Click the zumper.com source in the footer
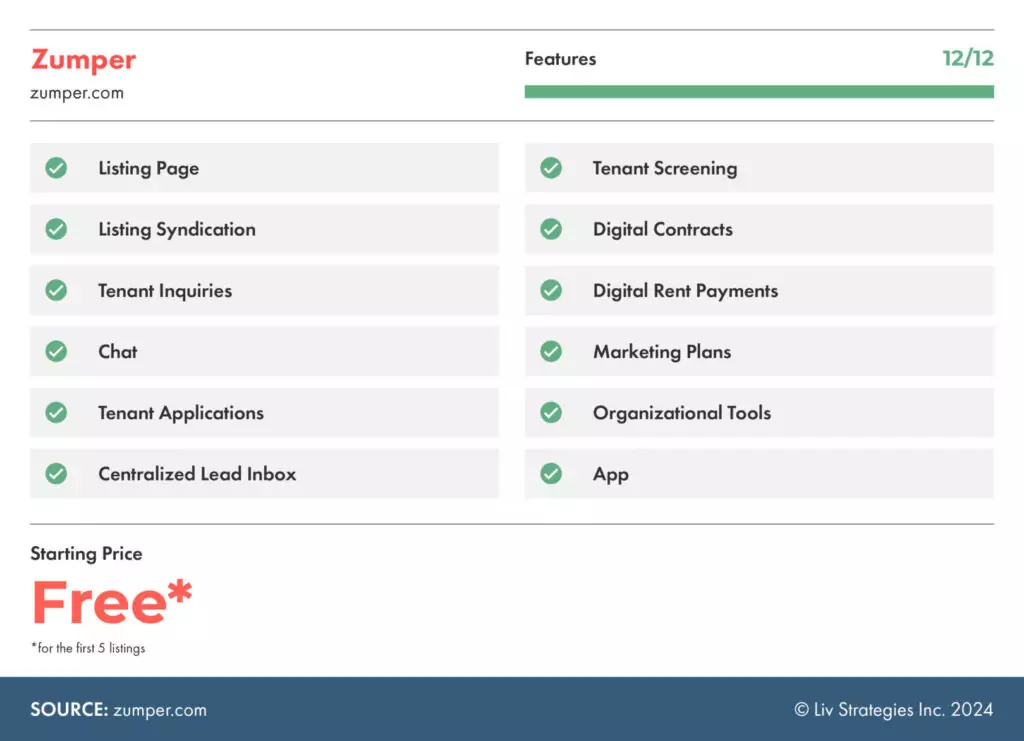The height and width of the screenshot is (741, 1024). [160, 710]
